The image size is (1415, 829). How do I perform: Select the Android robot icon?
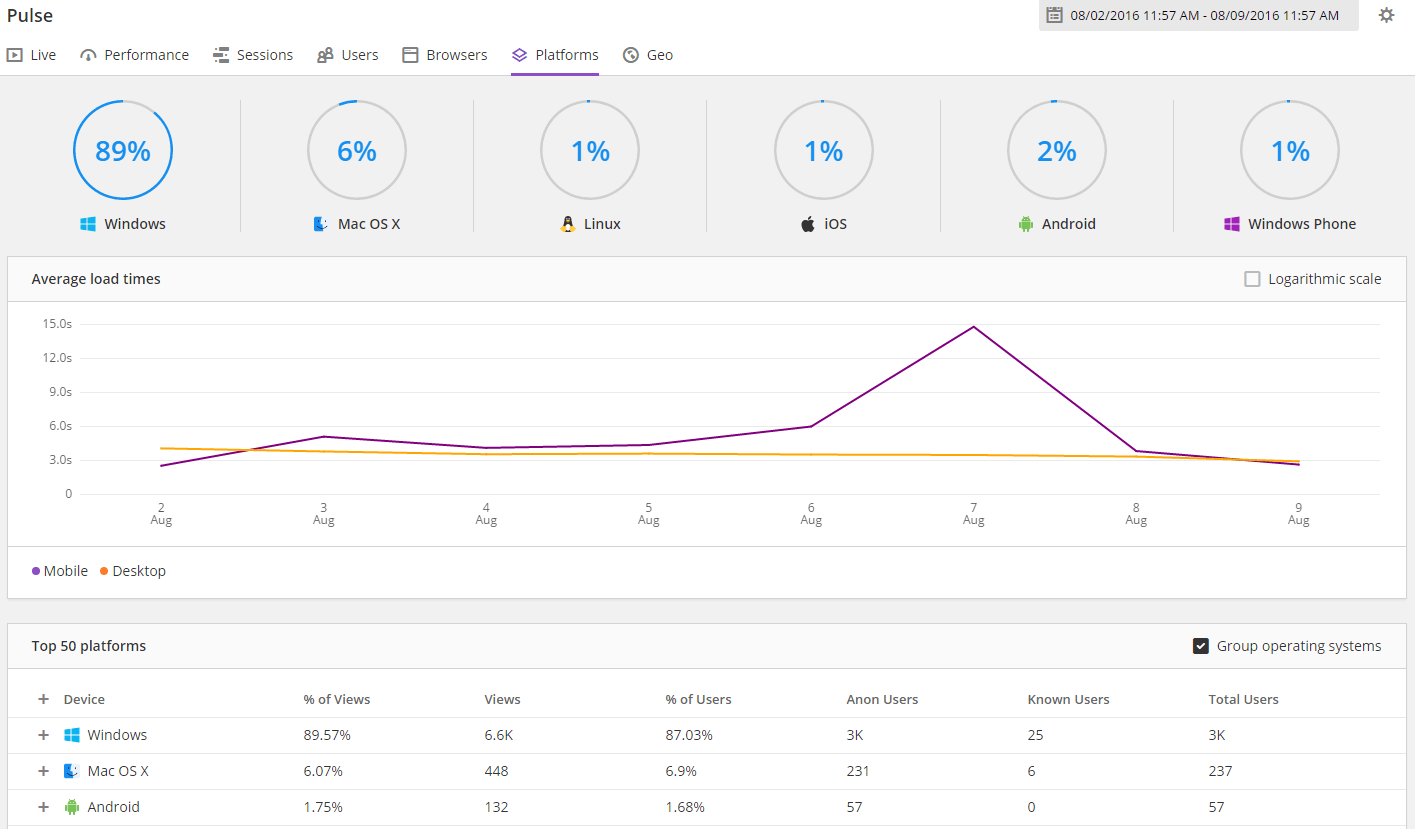(1026, 223)
